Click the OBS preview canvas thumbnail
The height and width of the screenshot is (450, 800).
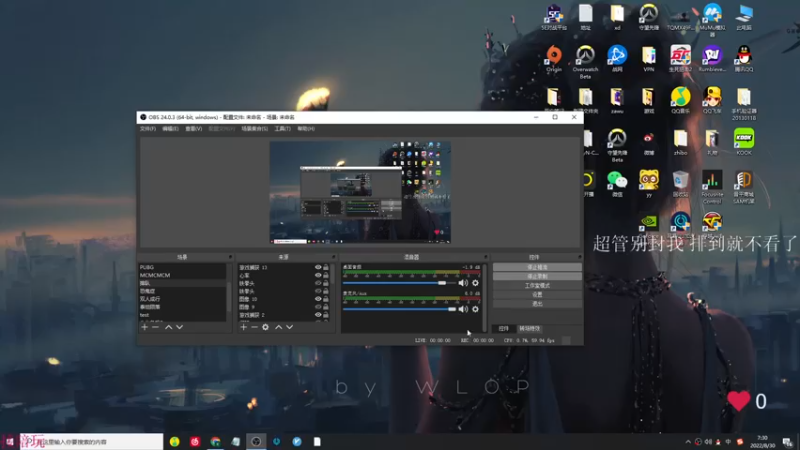(360, 192)
